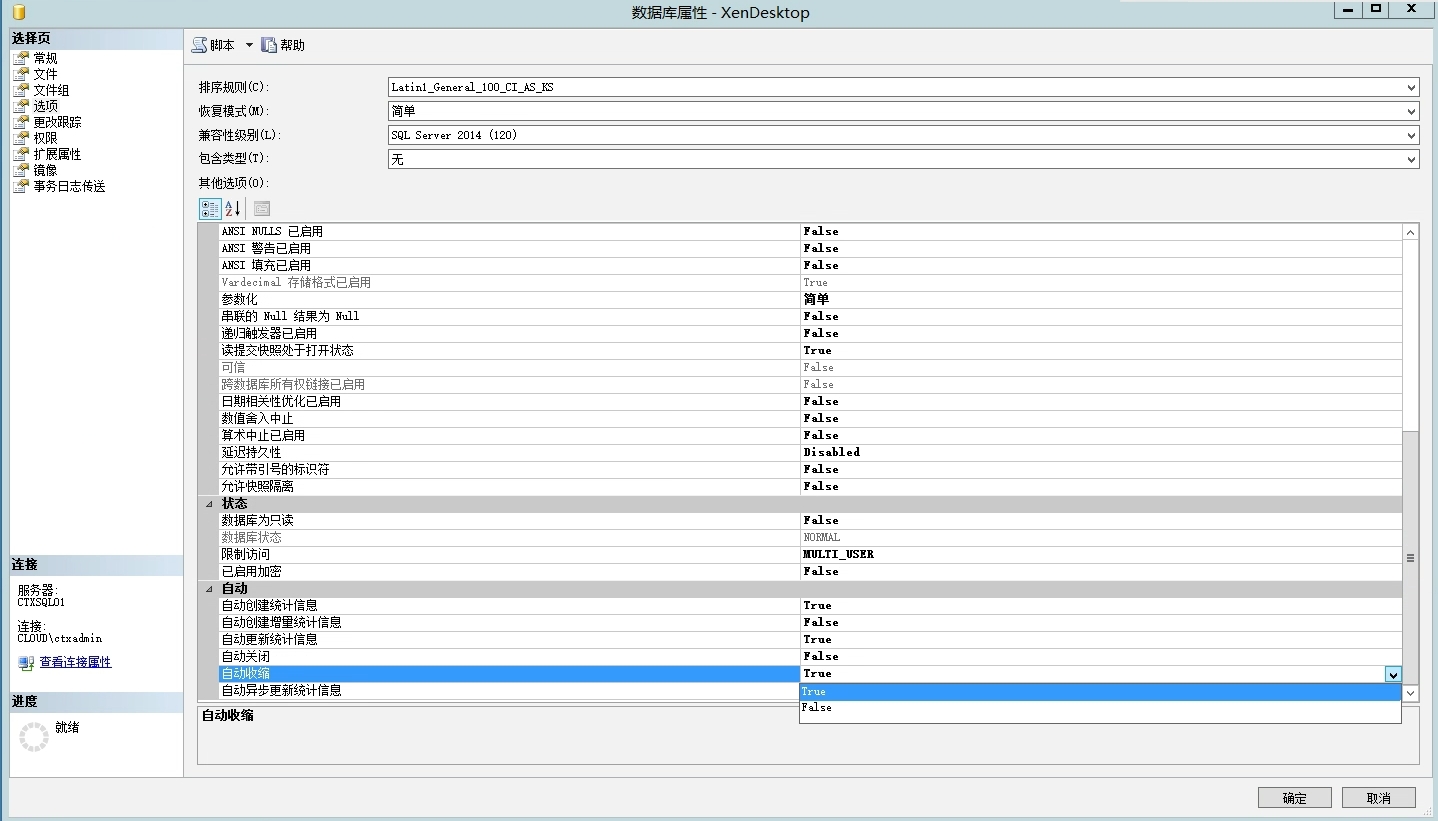This screenshot has height=821, width=1438.
Task: Choose True in the auto shrink dropdown list
Action: coord(814,692)
